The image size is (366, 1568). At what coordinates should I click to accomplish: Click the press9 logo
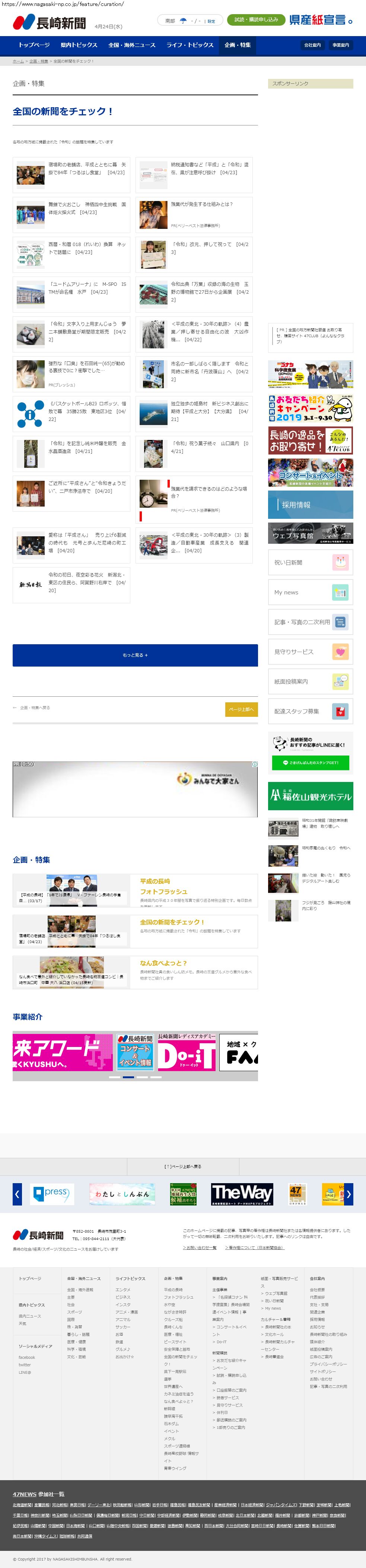(52, 1194)
